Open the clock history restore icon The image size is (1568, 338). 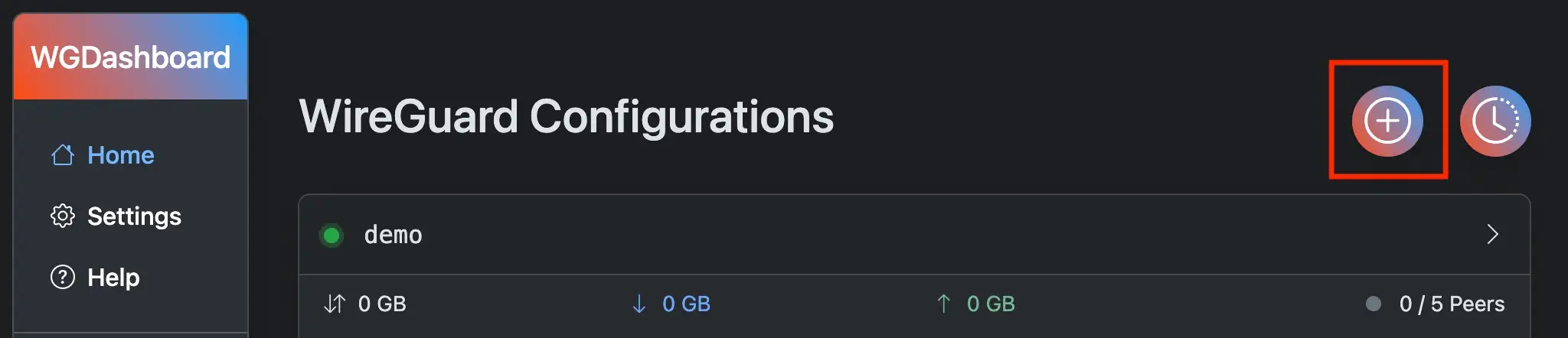pos(1494,121)
